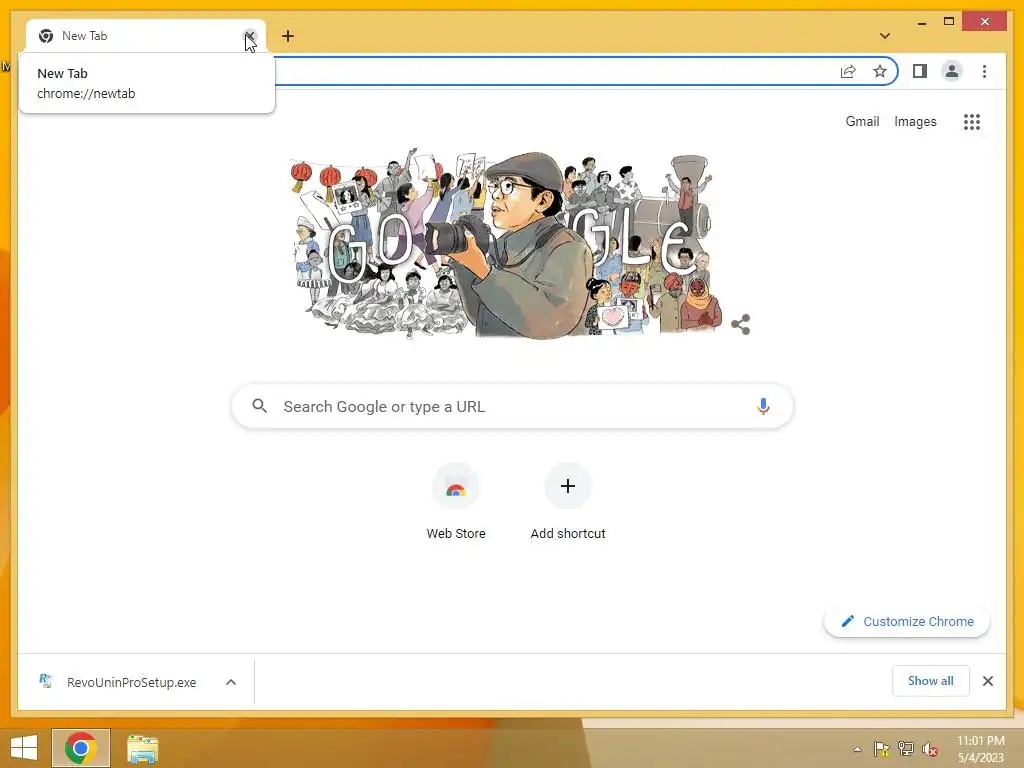Screen dimensions: 1024x768
Task: Minimize the Chrome window
Action: [x=921, y=22]
